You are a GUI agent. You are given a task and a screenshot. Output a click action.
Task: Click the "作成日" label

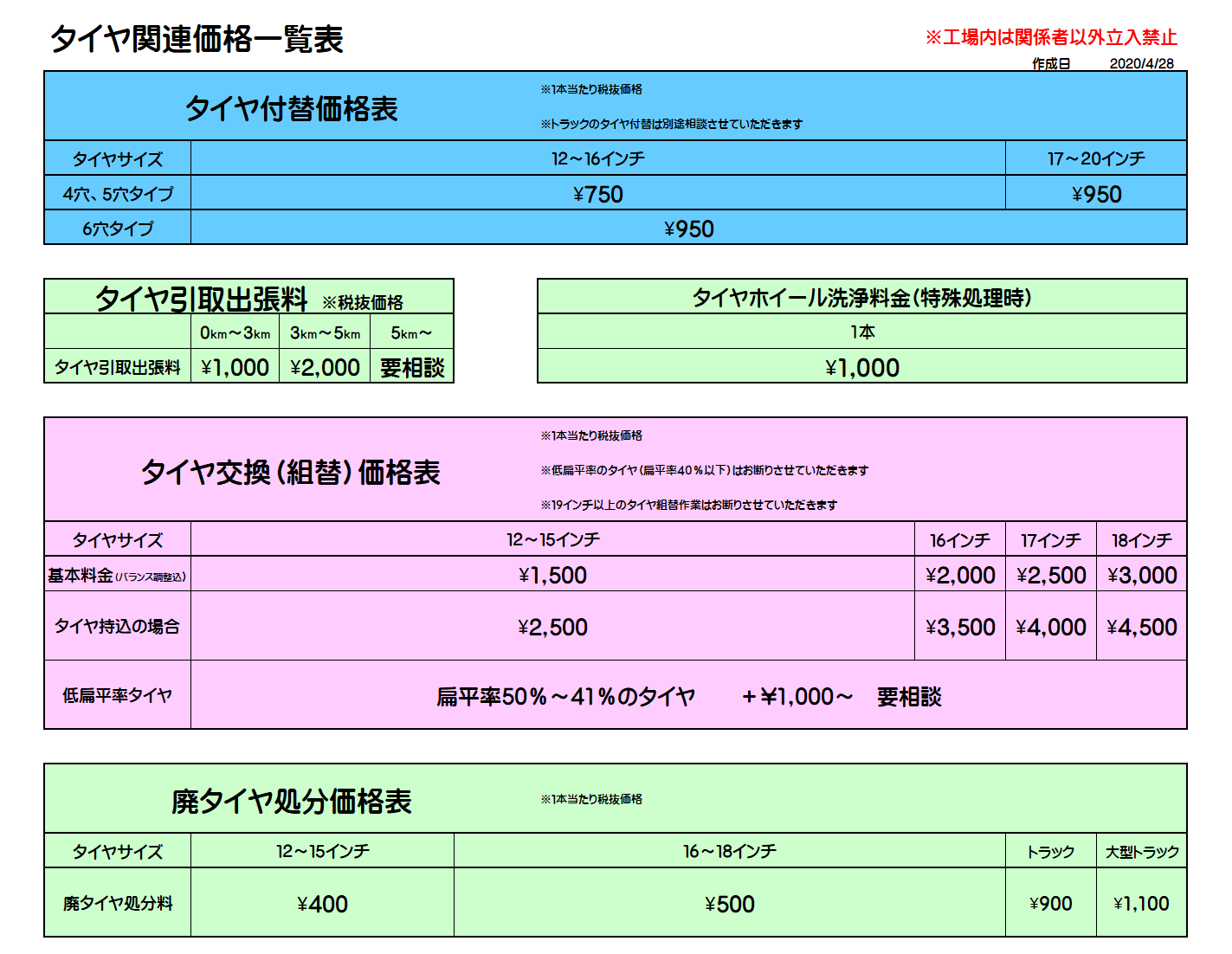(x=1051, y=64)
